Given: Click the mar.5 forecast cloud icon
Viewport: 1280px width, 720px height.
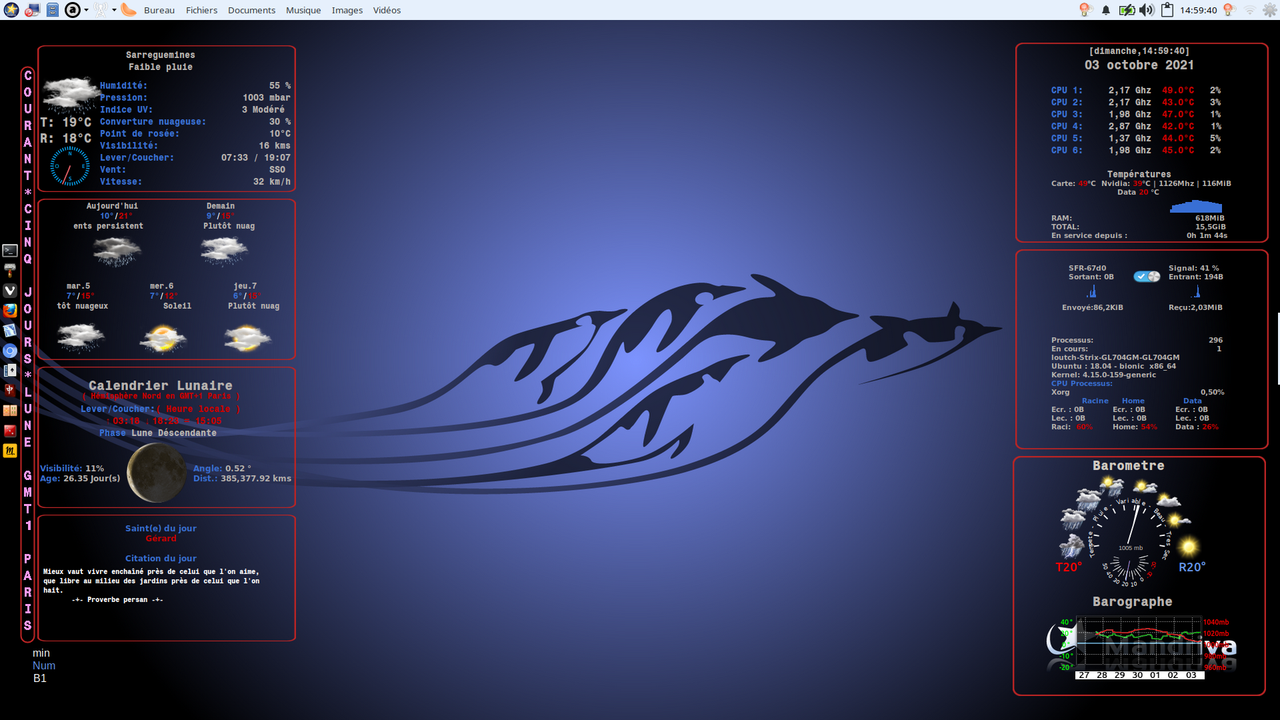Looking at the screenshot, I should coord(80,338).
